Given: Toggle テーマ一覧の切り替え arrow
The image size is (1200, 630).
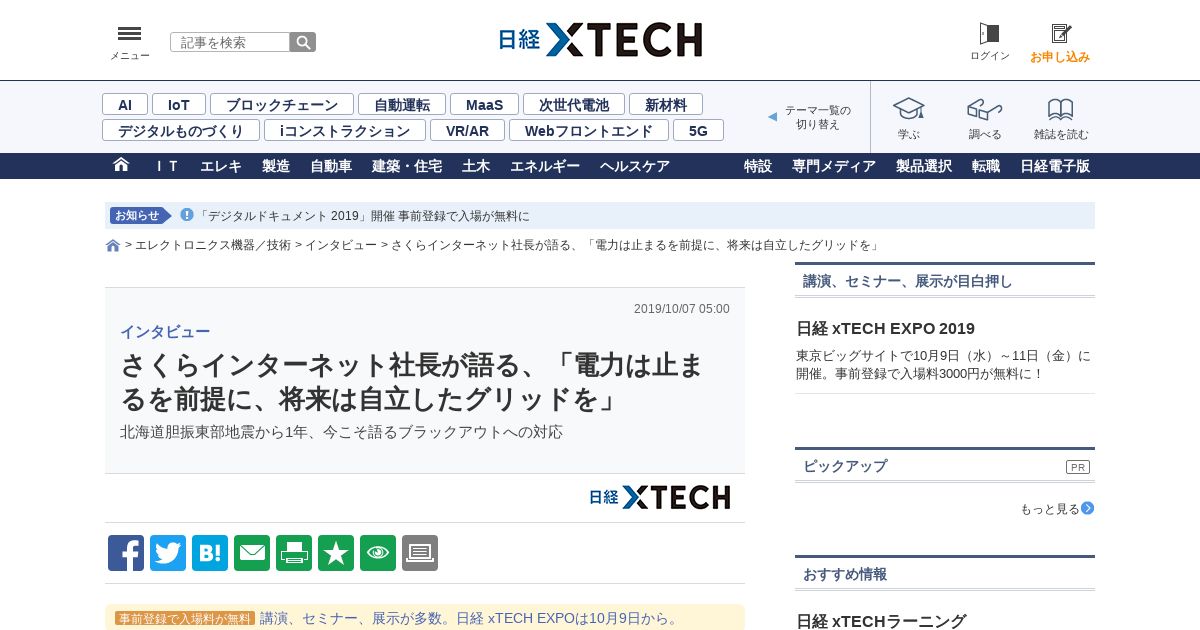Looking at the screenshot, I should (772, 117).
